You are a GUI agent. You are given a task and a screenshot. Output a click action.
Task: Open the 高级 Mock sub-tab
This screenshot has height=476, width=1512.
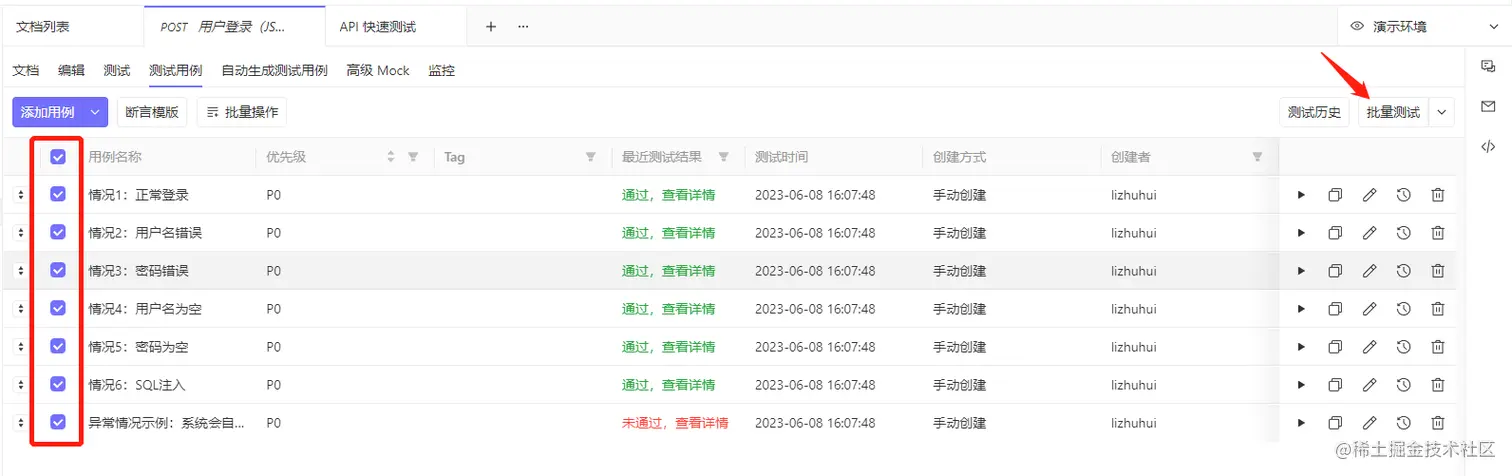pos(378,71)
